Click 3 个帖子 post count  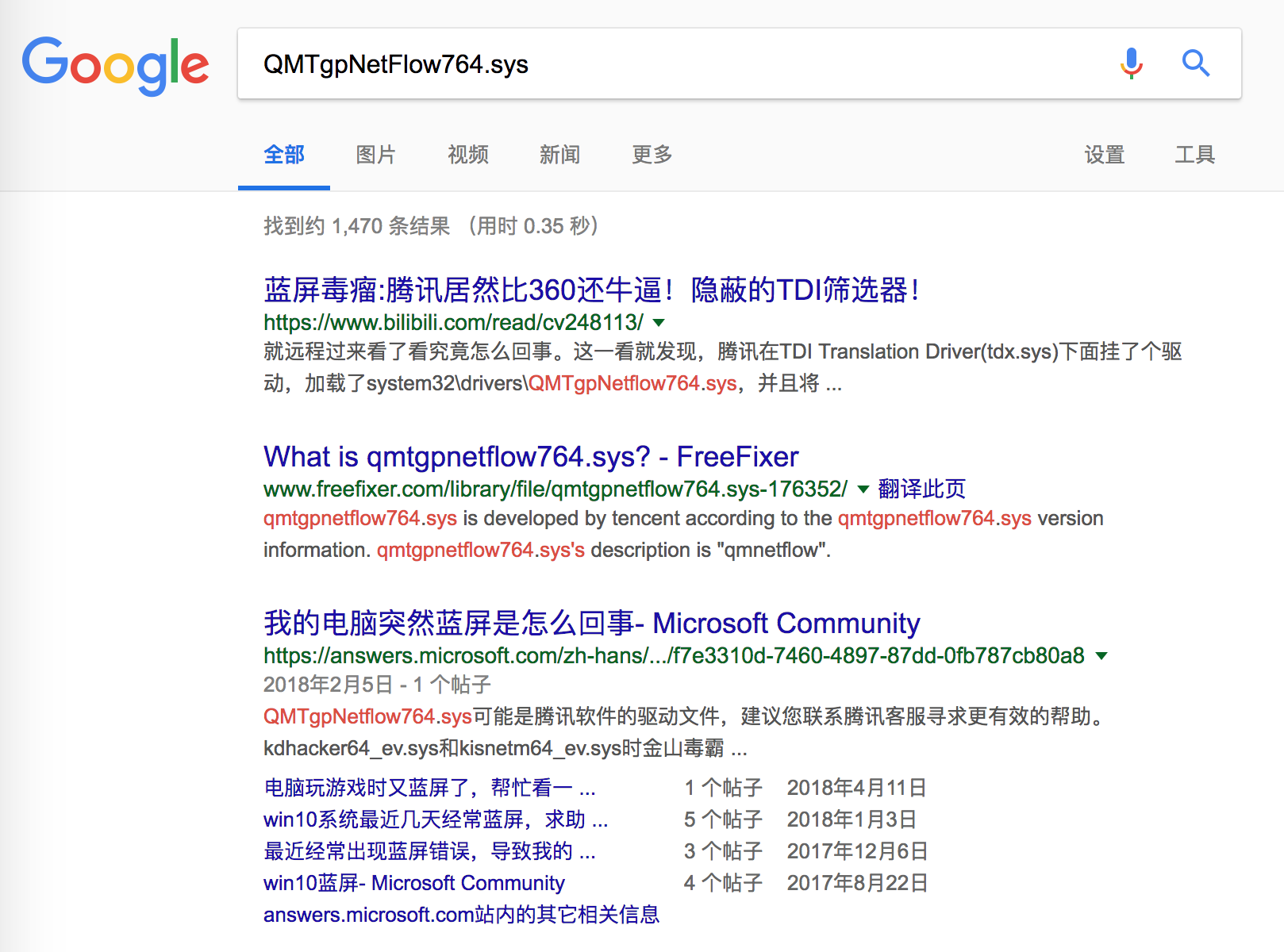click(724, 851)
